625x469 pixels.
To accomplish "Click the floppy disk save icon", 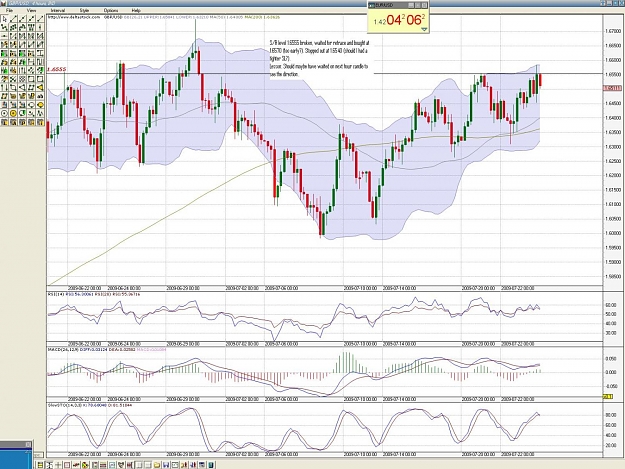I will coord(166,465).
